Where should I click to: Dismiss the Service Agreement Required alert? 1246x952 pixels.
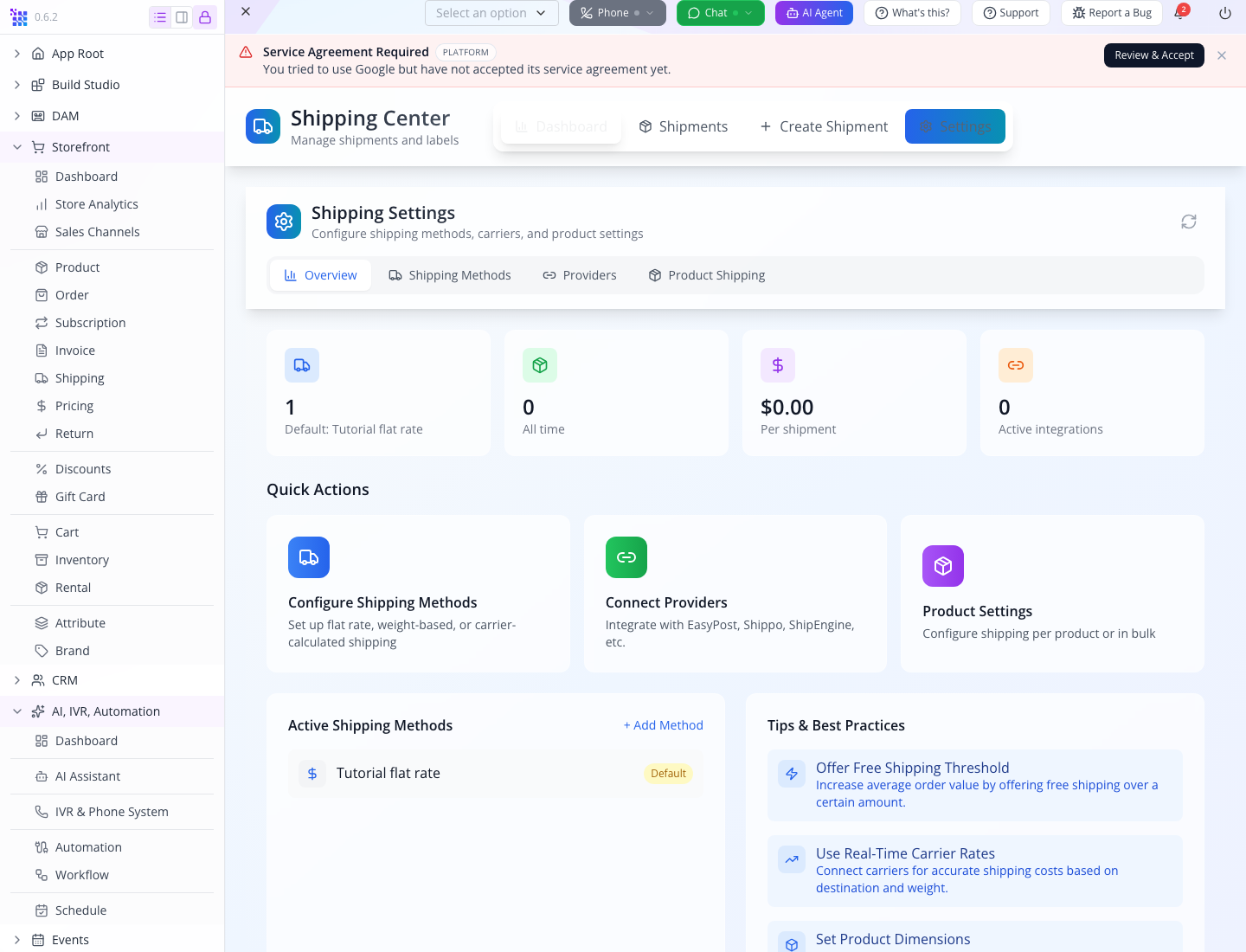click(x=1222, y=55)
